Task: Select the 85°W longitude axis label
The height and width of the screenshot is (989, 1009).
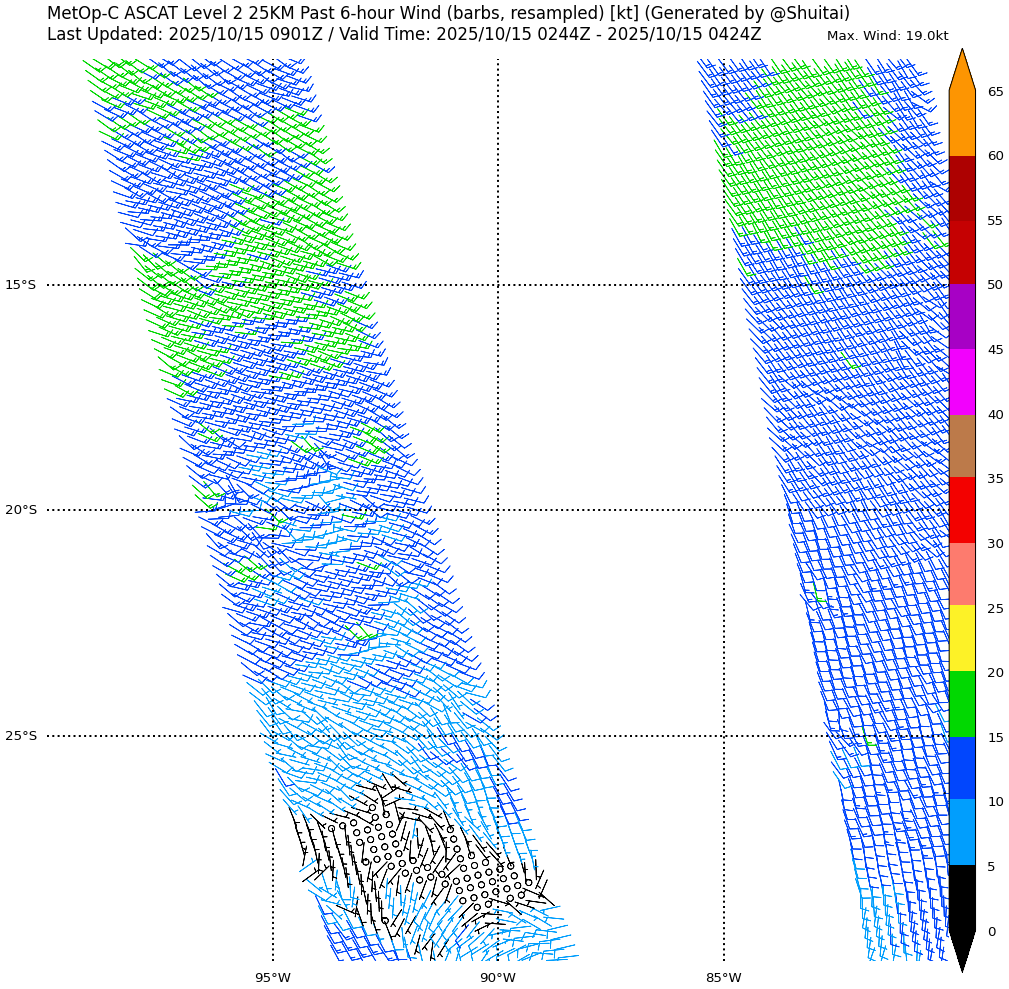Action: pyautogui.click(x=723, y=978)
